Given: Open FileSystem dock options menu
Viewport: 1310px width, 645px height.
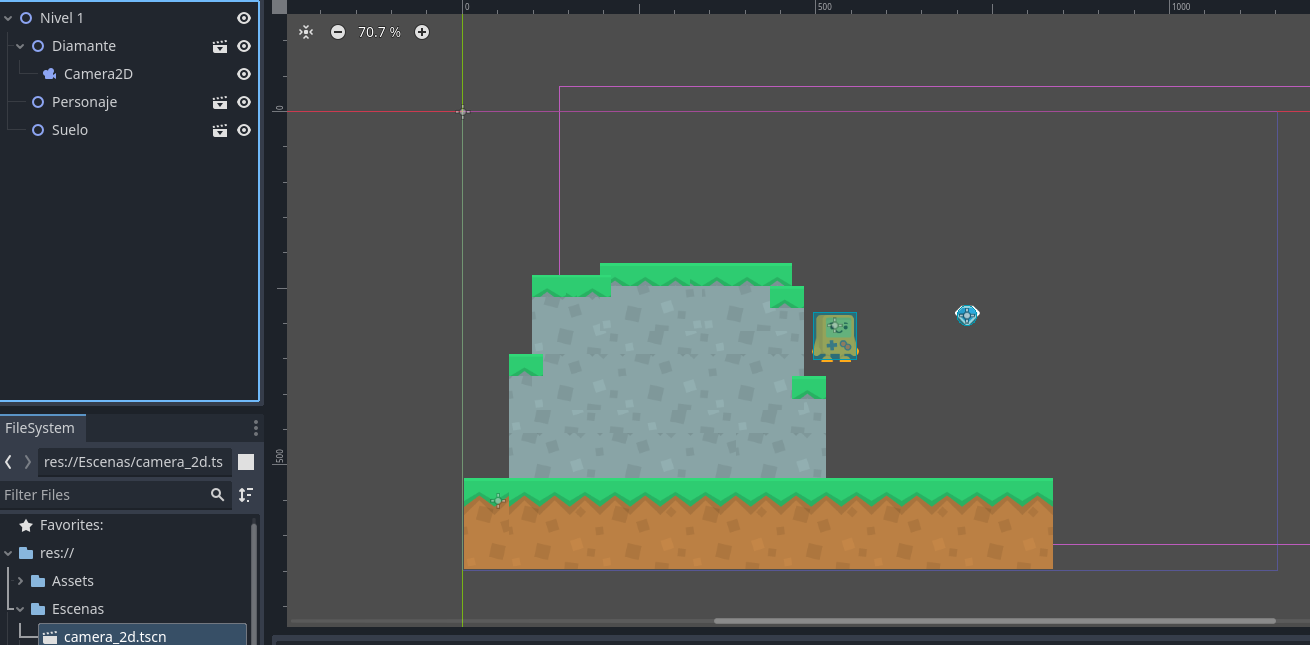Looking at the screenshot, I should 256,428.
